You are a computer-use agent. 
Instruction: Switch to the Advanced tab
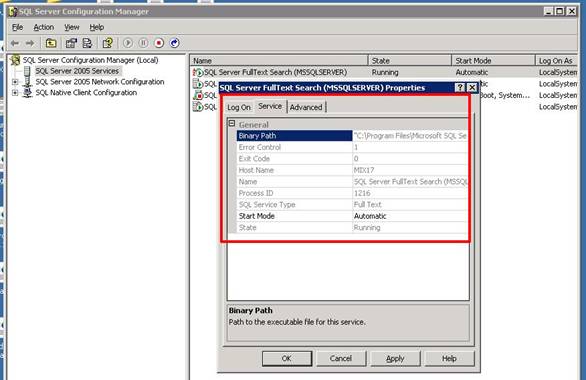tap(306, 108)
